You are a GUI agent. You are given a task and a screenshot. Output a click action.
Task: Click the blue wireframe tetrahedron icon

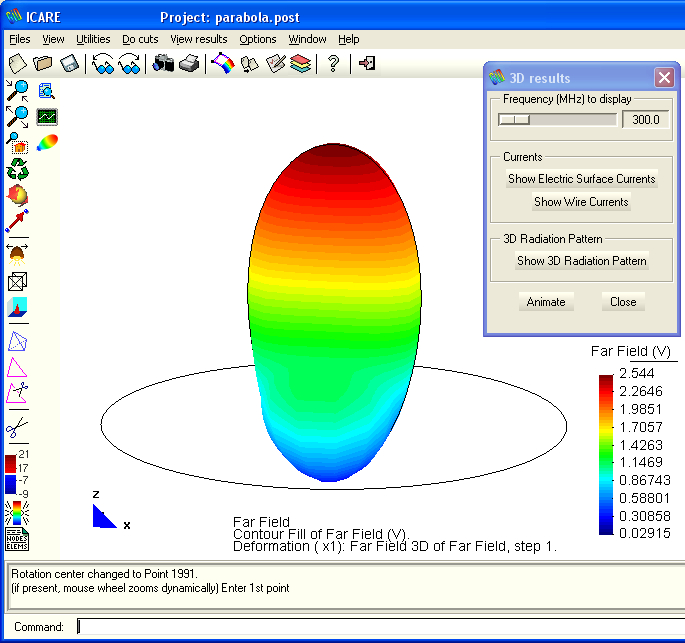[17, 341]
